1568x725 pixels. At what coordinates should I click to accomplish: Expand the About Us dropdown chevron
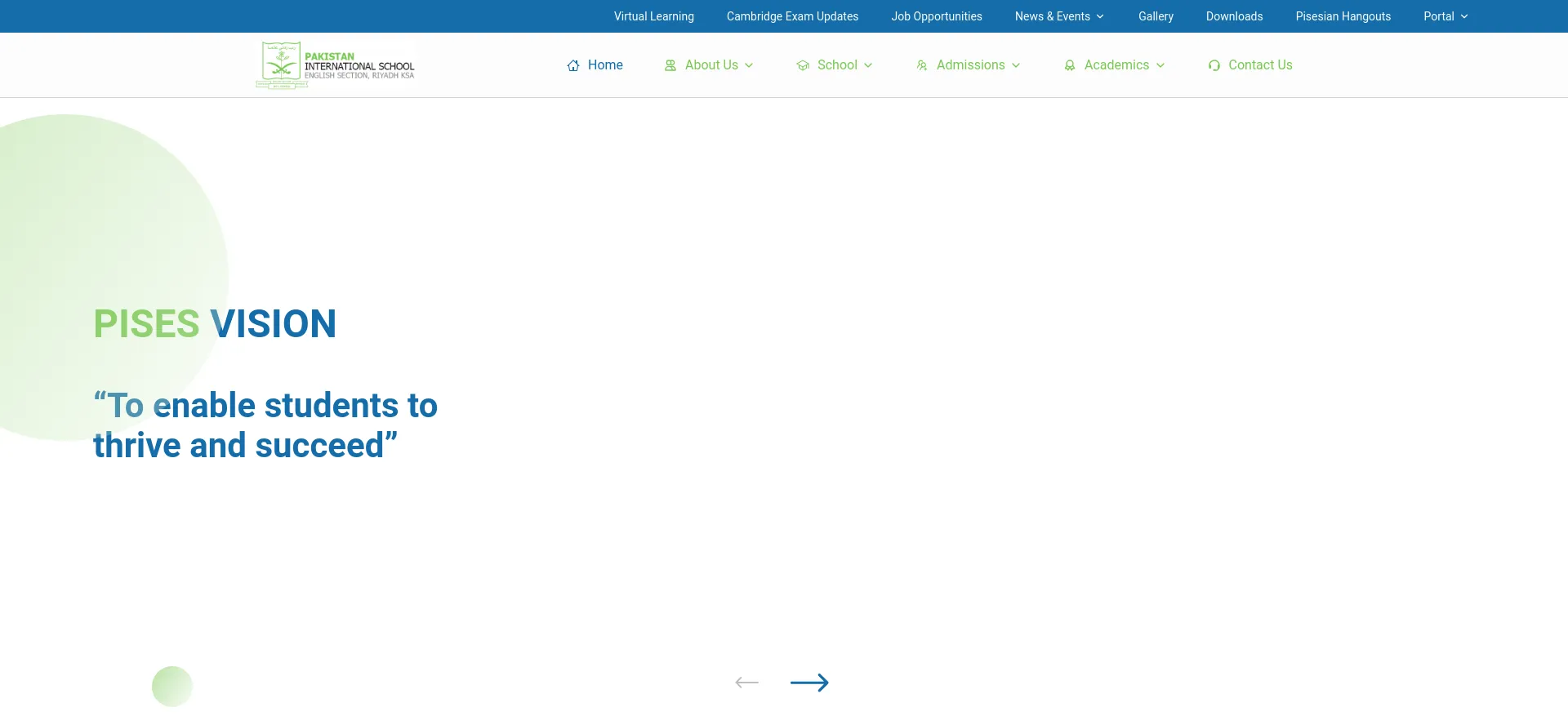749,65
